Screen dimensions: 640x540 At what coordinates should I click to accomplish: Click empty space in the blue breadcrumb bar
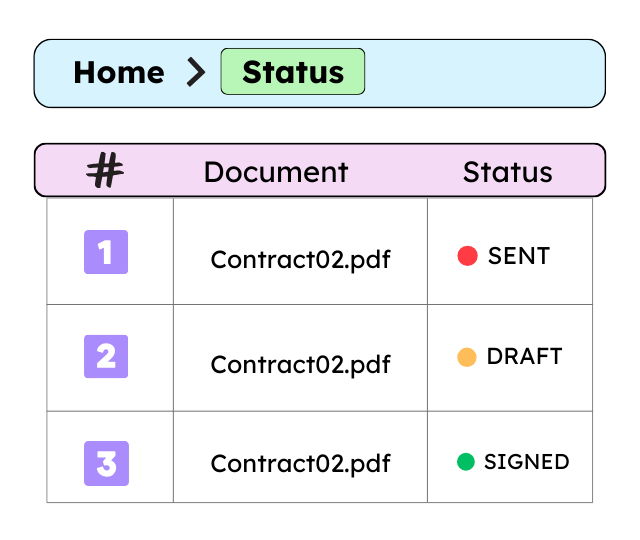480,72
